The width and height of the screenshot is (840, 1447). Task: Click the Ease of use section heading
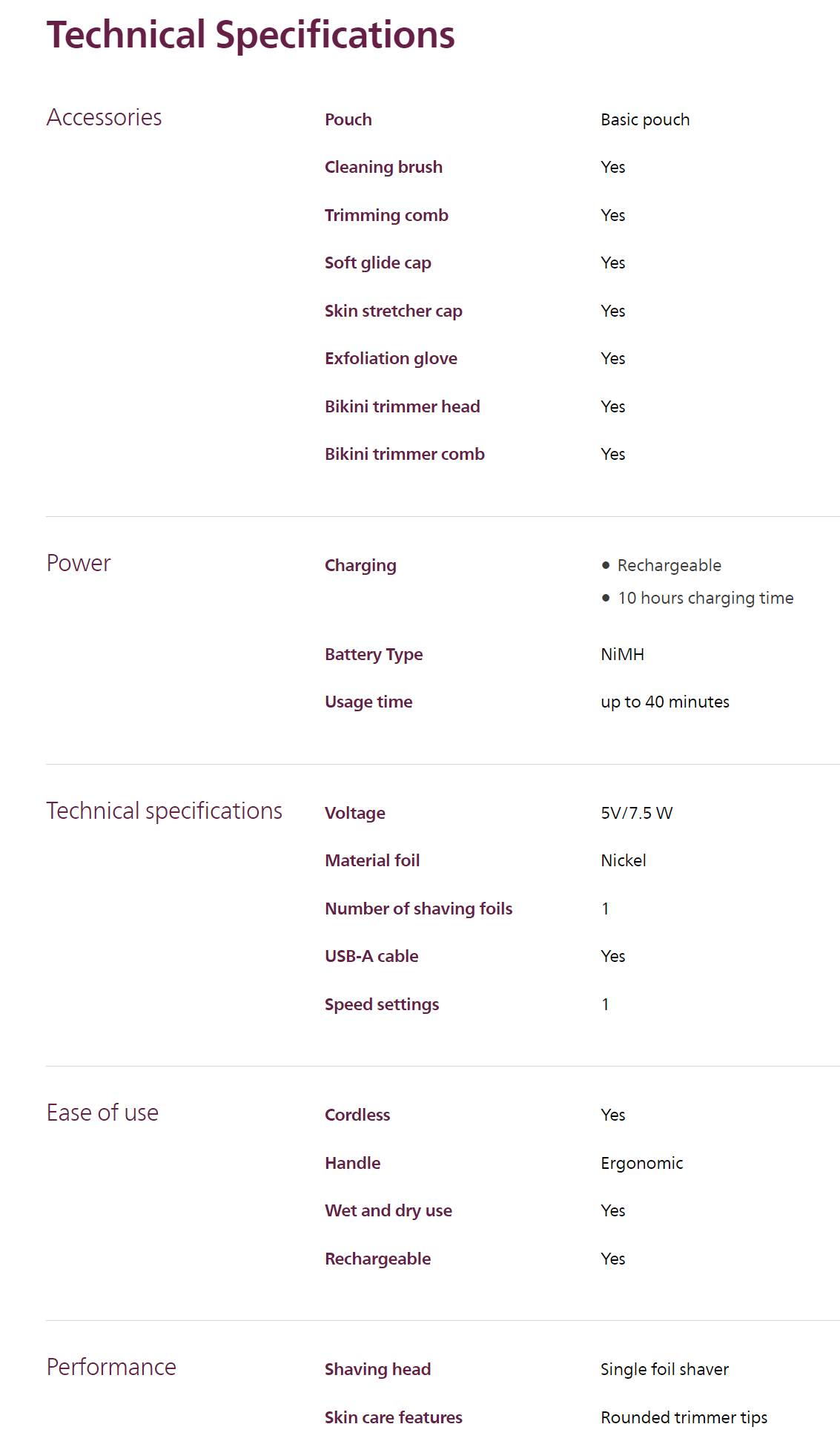[102, 1113]
